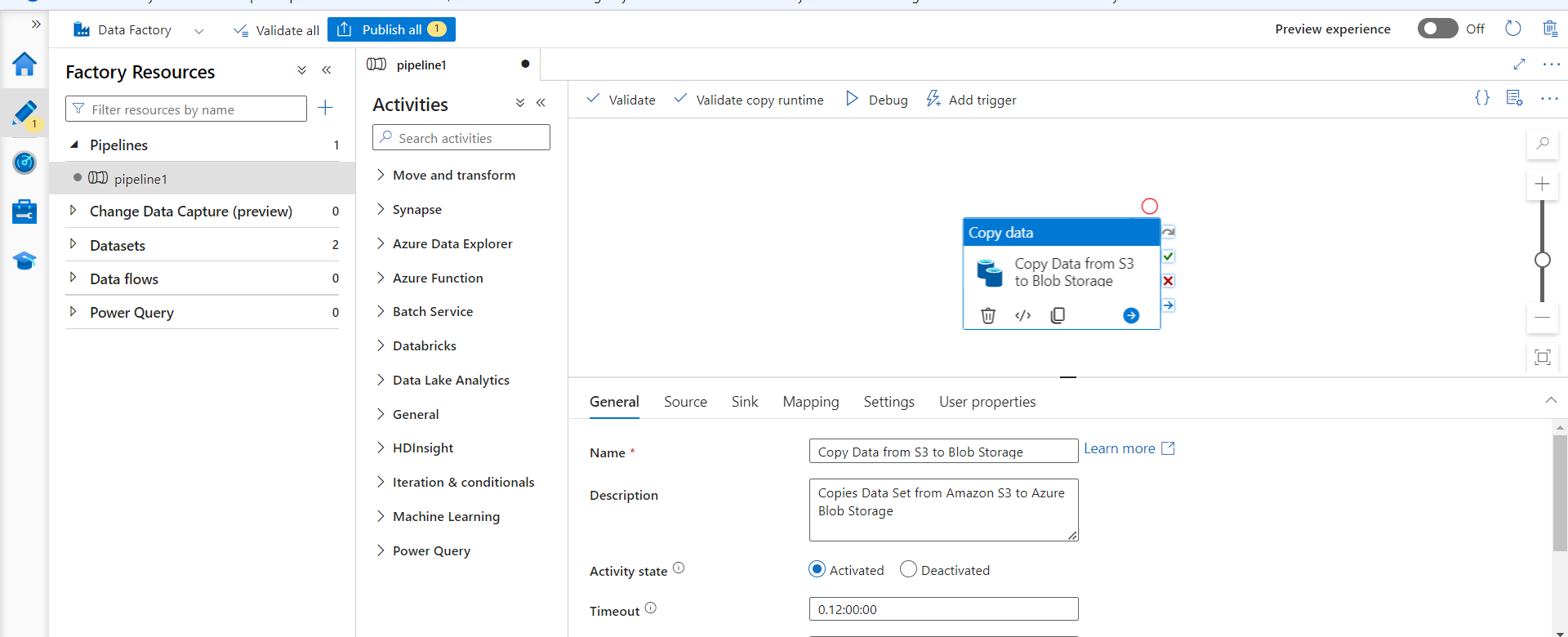The width and height of the screenshot is (1568, 637).
Task: Expand the left navigation rail chevrons
Action: pos(36,24)
